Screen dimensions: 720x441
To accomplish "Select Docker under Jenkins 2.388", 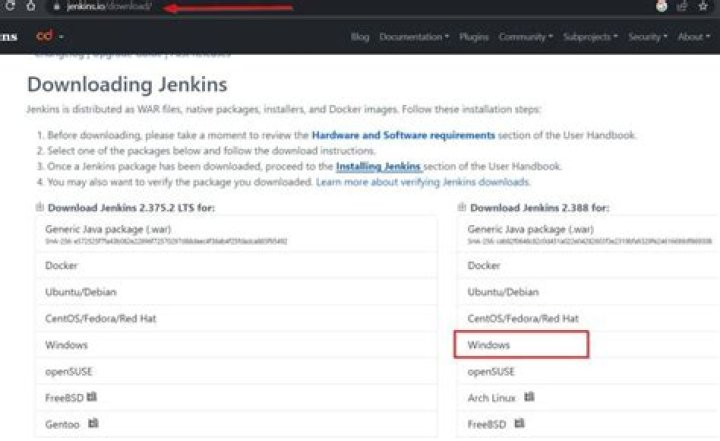I will tap(589, 266).
